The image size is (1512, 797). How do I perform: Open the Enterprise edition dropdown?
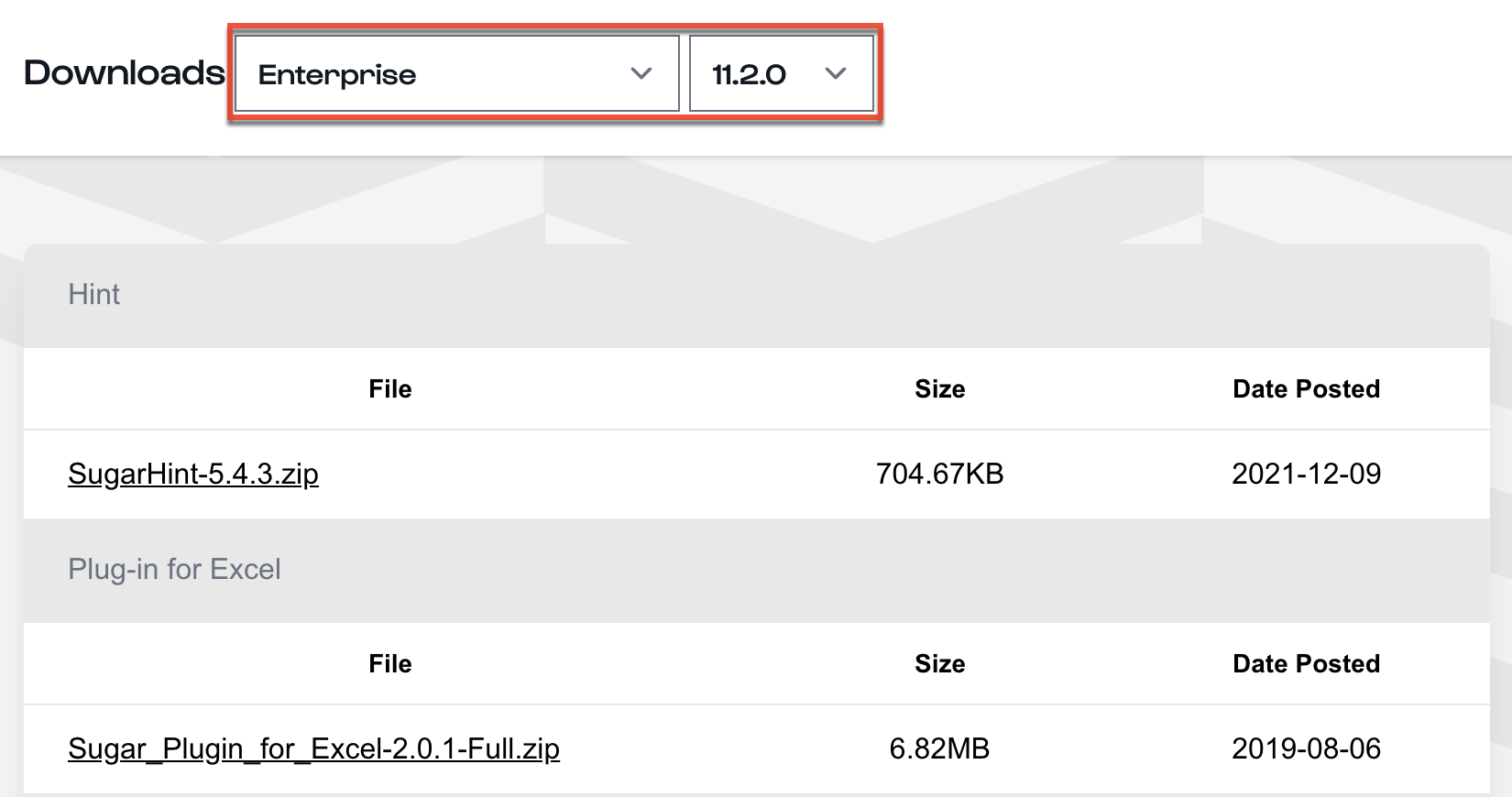[456, 73]
